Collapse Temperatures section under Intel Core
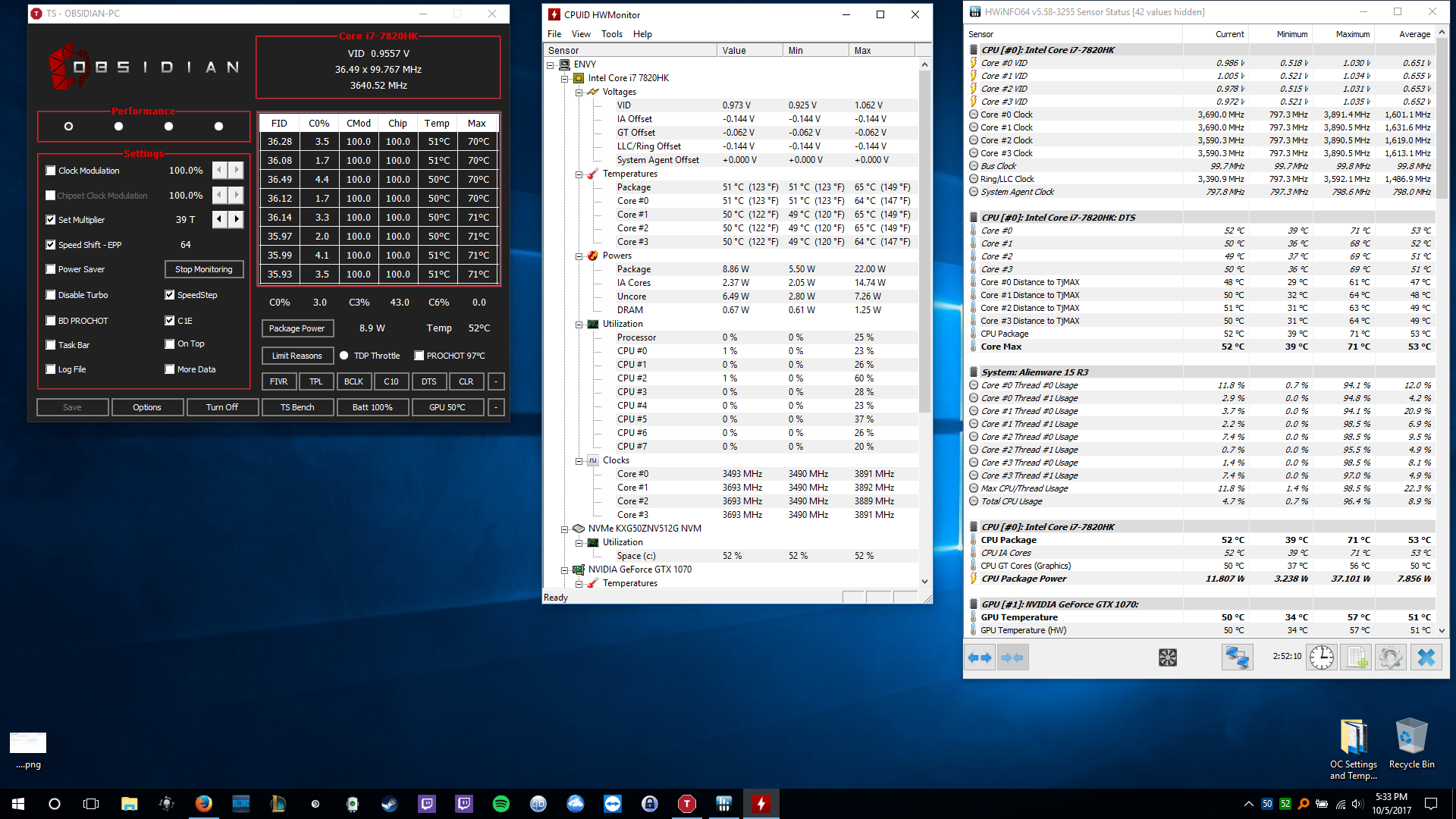The width and height of the screenshot is (1456, 819). coord(579,174)
